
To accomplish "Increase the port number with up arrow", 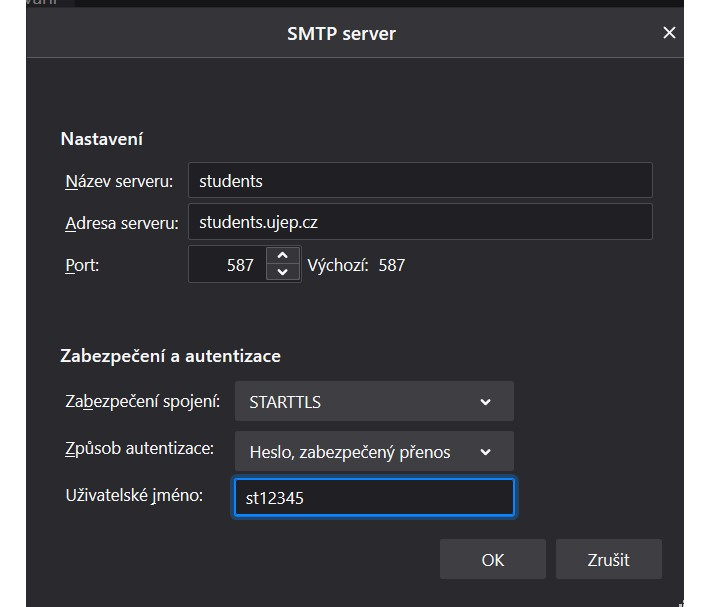I will pos(283,257).
